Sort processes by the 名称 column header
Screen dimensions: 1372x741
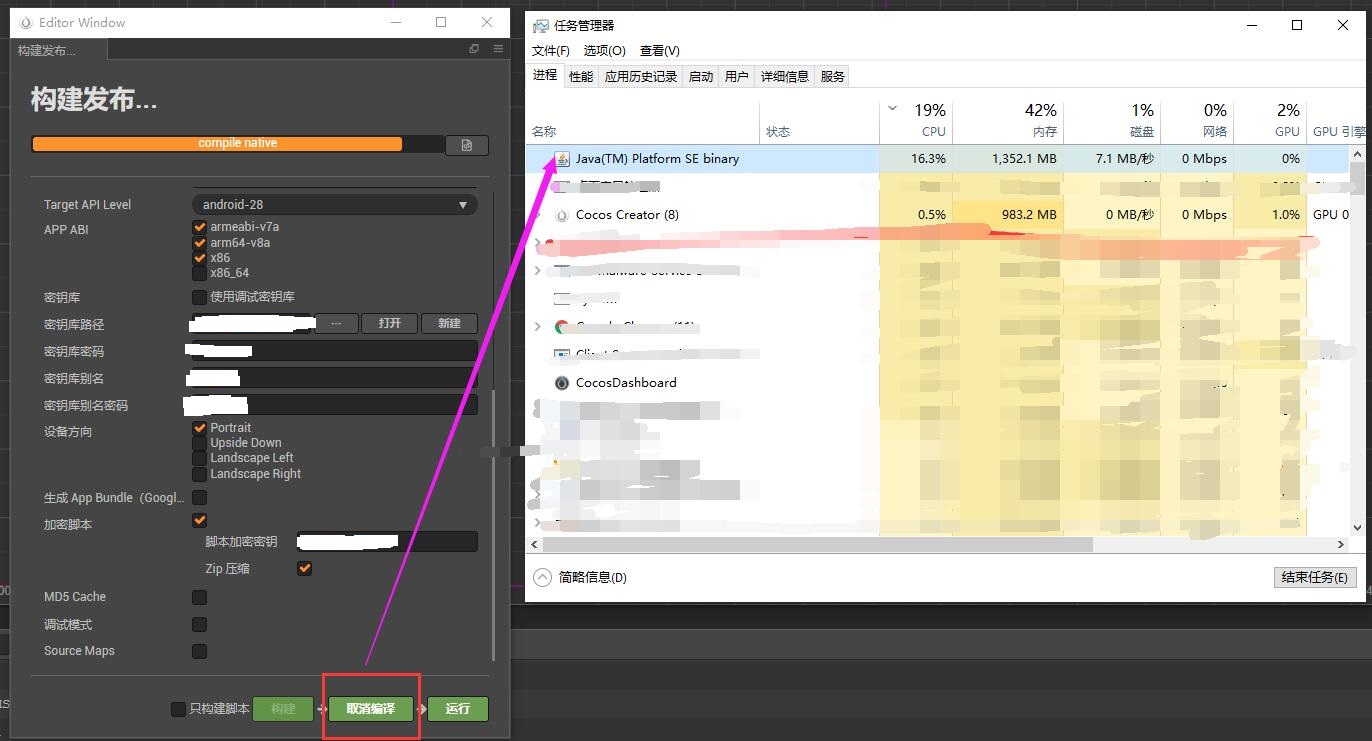(x=645, y=122)
